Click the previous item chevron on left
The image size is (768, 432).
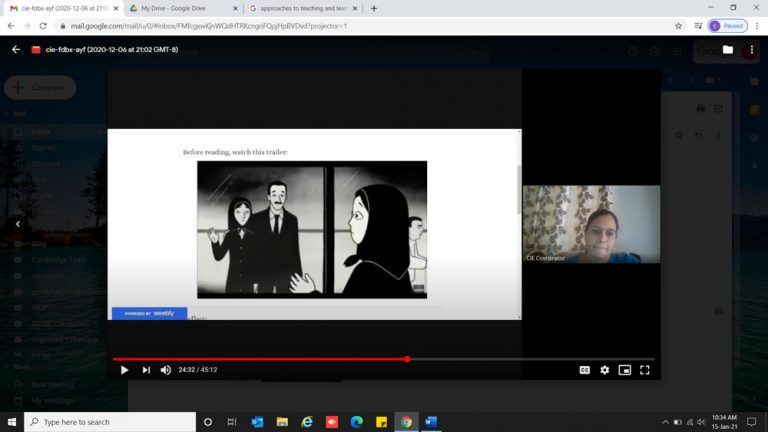click(18, 224)
